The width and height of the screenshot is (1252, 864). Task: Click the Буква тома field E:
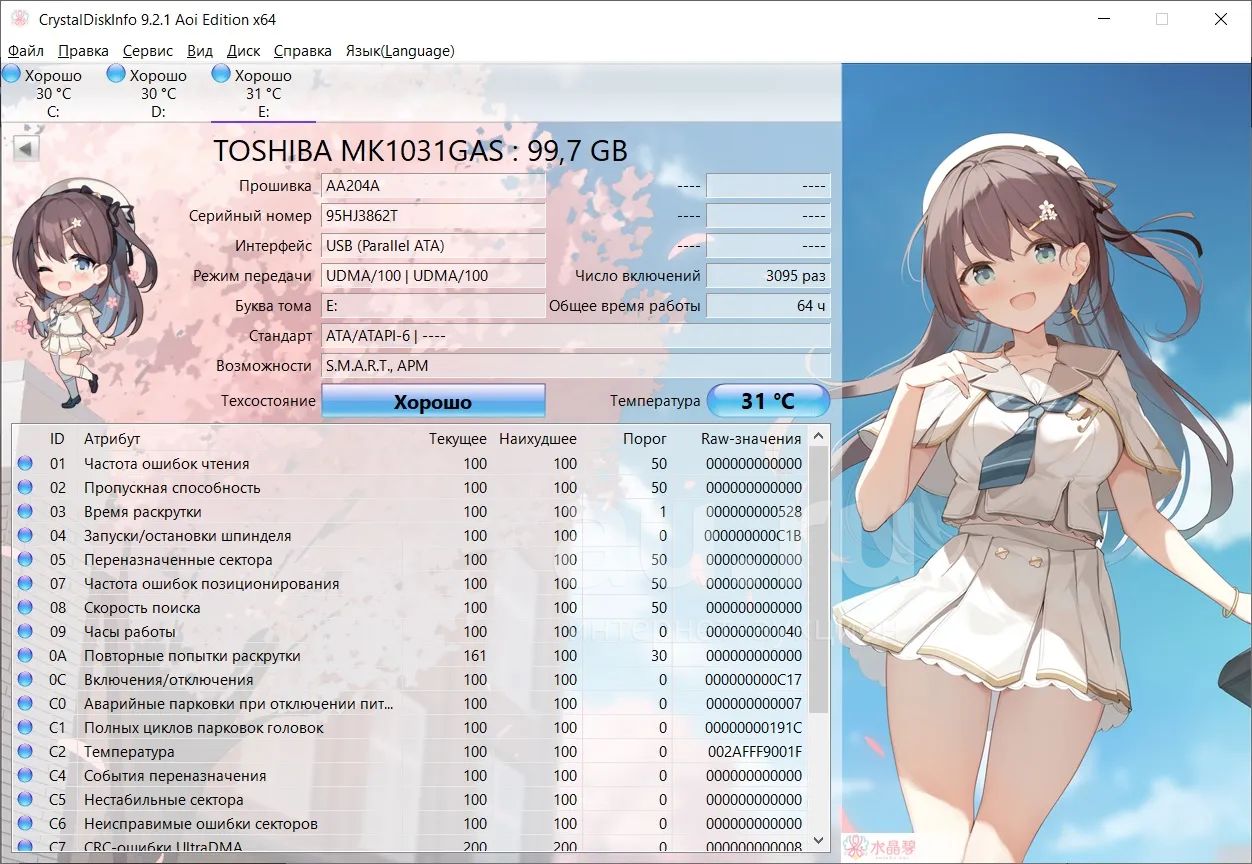433,305
